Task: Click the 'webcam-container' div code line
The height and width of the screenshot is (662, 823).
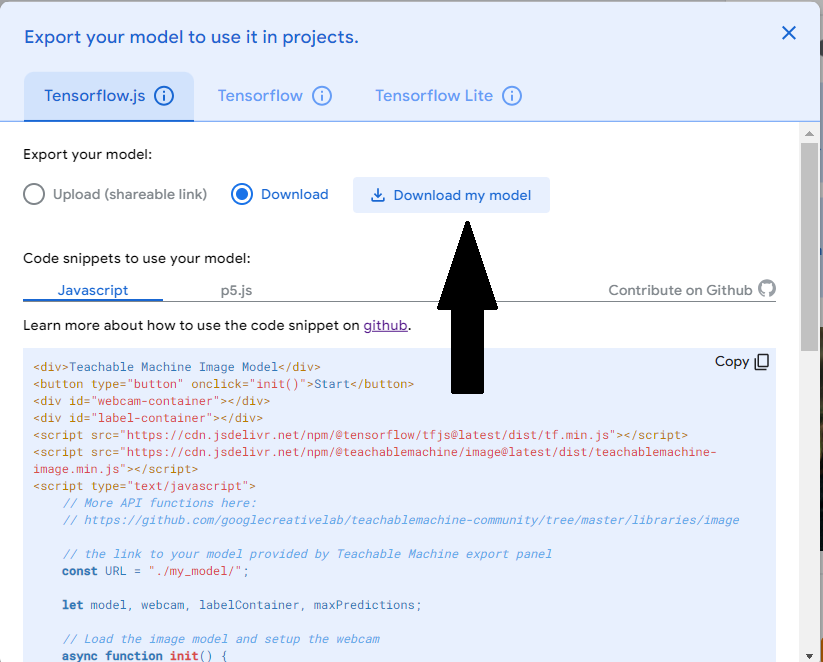Action: 152,401
